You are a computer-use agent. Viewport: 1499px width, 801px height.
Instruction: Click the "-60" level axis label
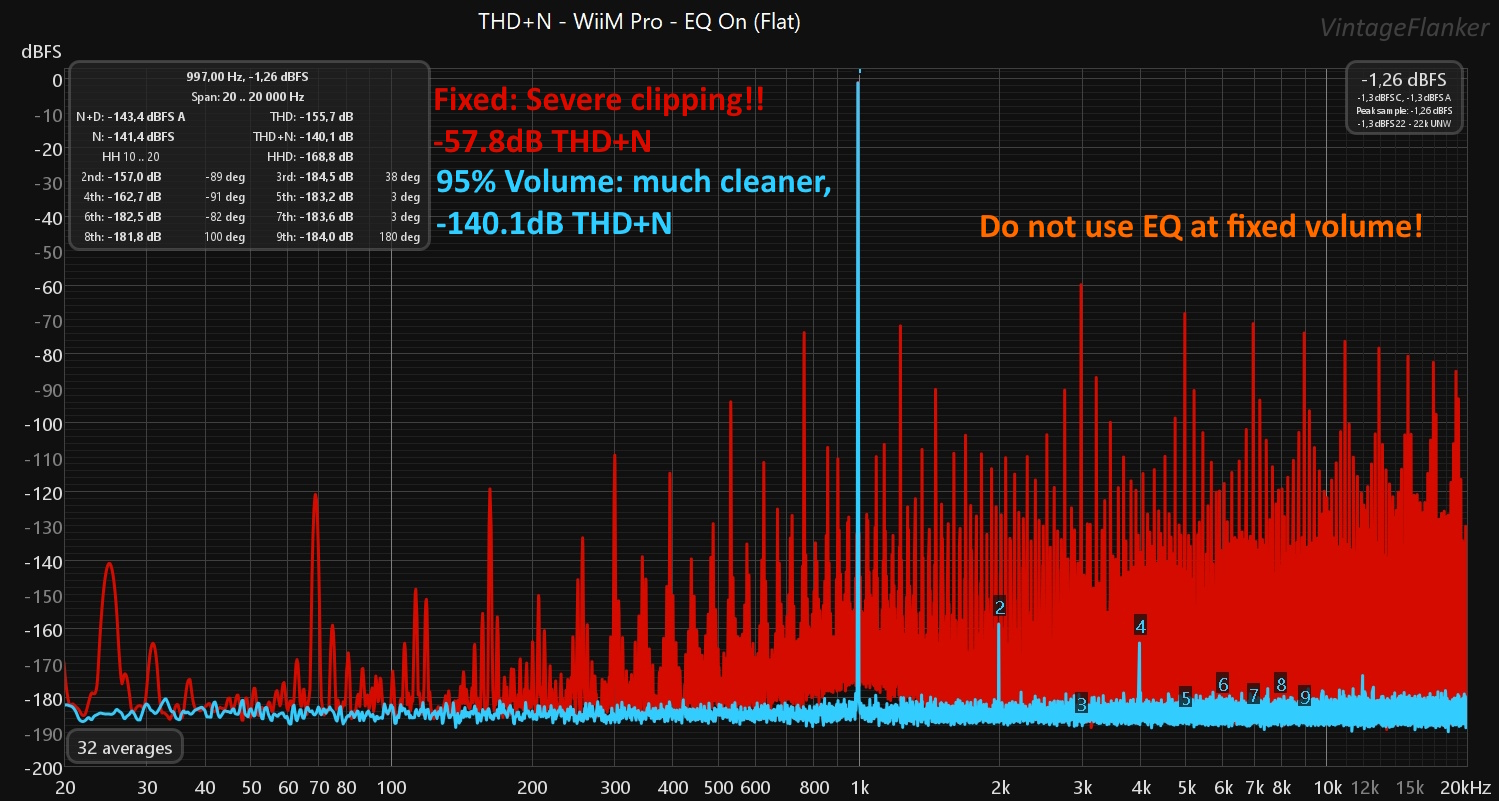pos(48,287)
